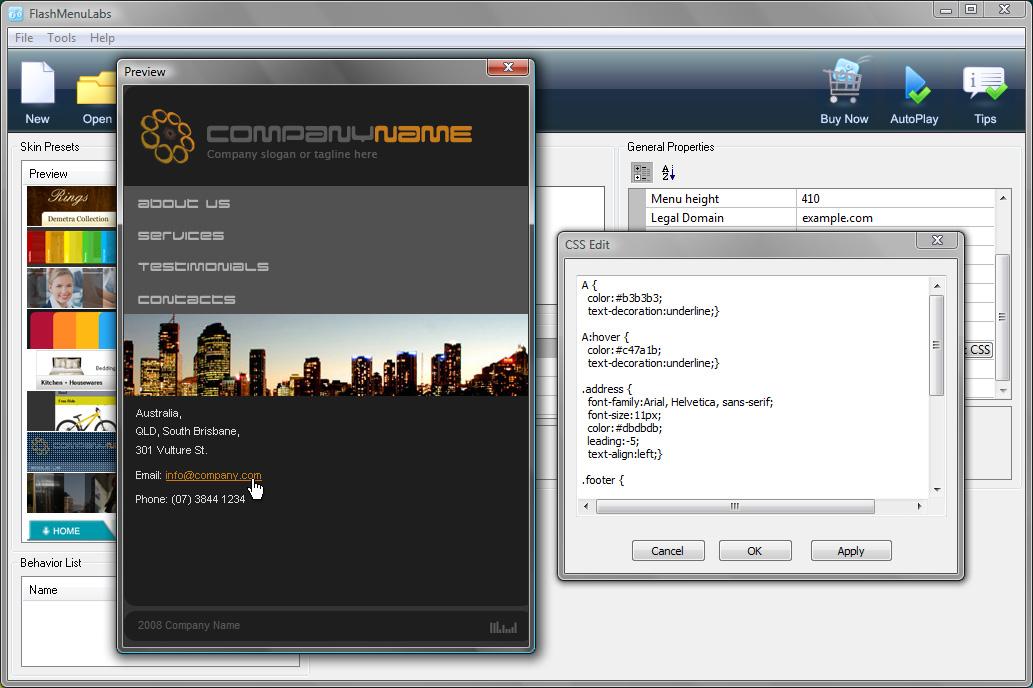
Task: Click 'QLD, South Brisbane,' address line
Action: pyautogui.click(x=187, y=431)
